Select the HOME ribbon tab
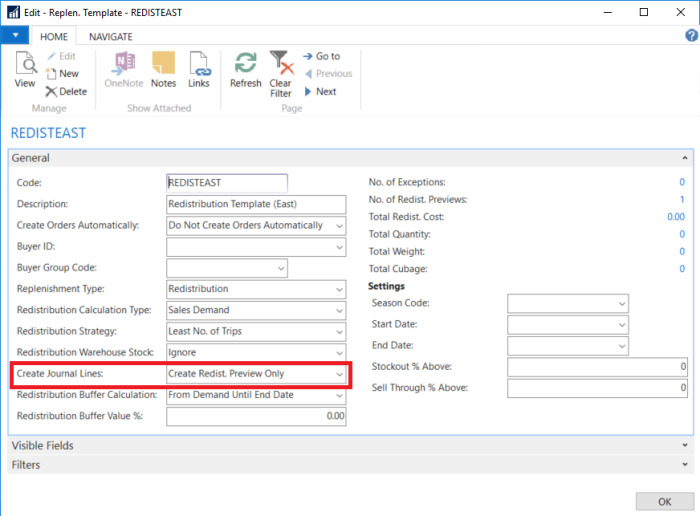Viewport: 700px width, 516px height. 54,36
